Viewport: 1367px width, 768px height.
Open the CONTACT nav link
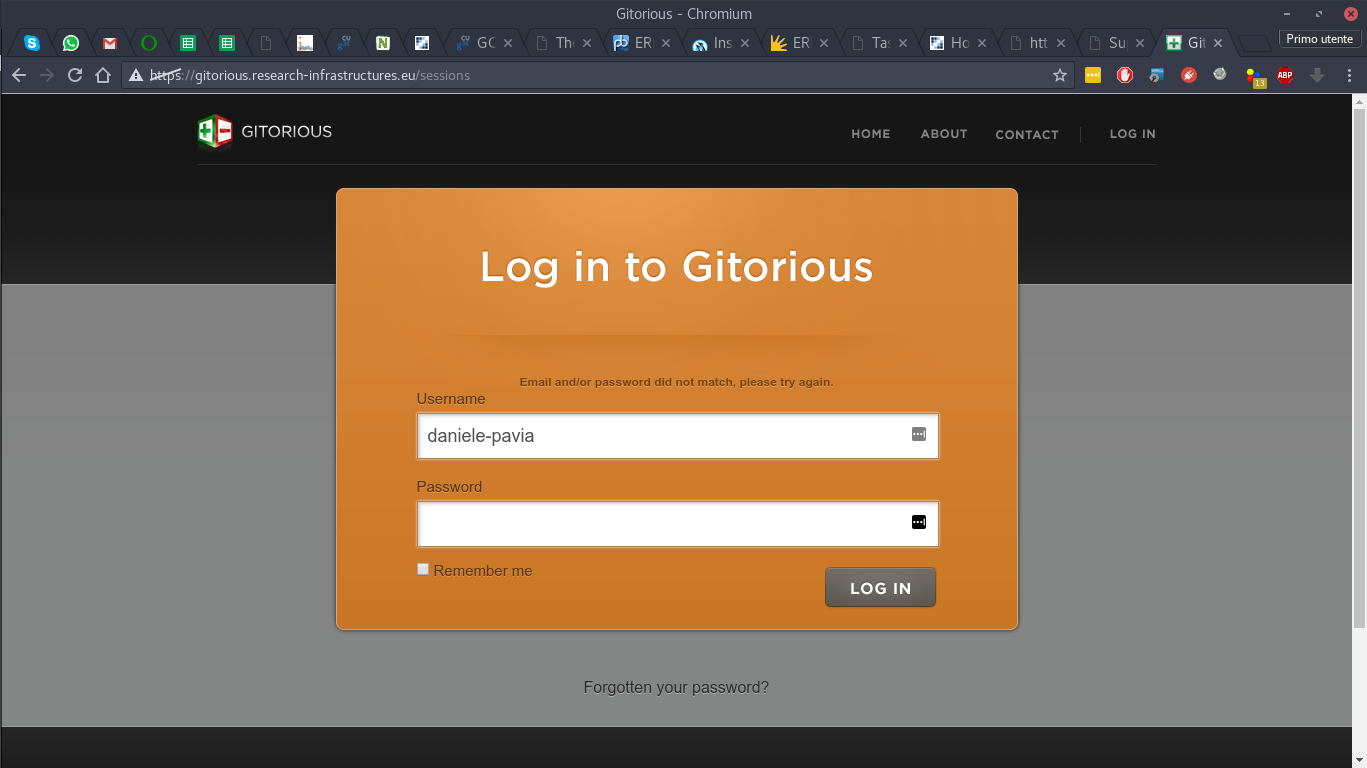point(1027,134)
